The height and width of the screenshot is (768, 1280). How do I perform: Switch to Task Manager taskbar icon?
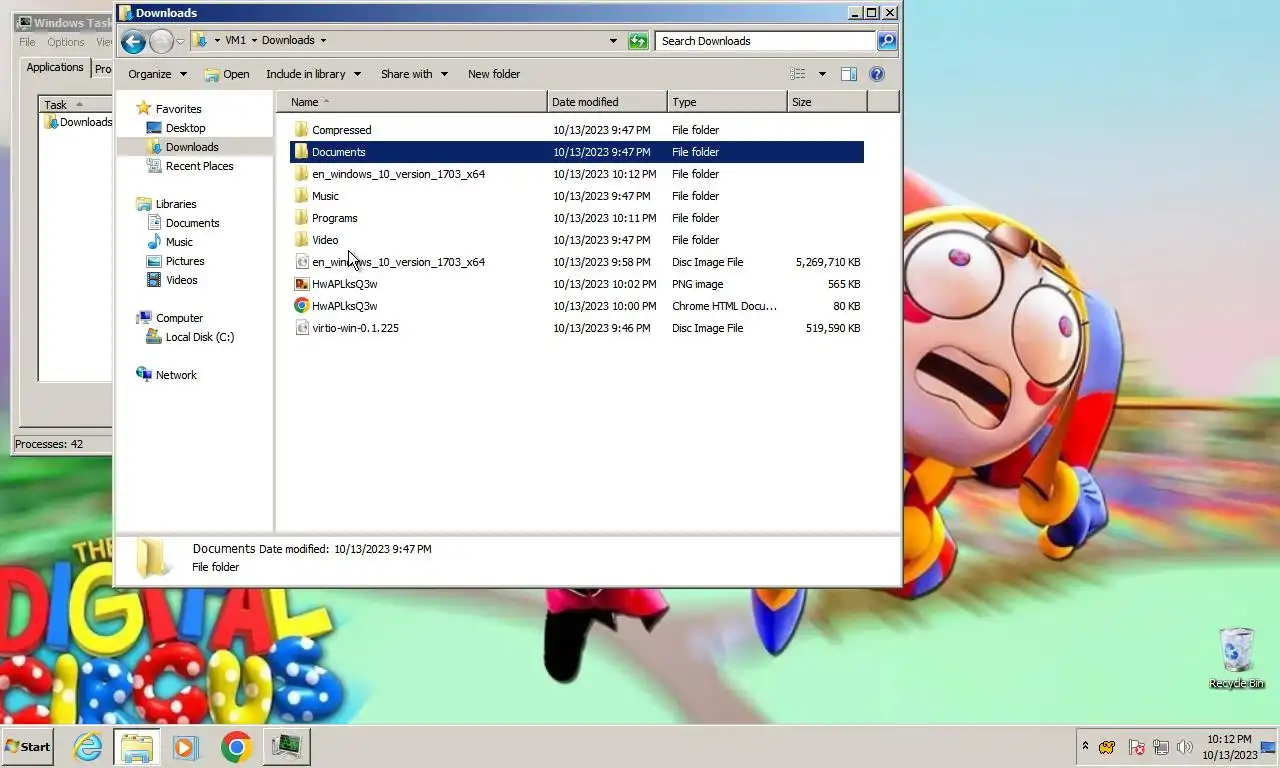click(x=287, y=747)
